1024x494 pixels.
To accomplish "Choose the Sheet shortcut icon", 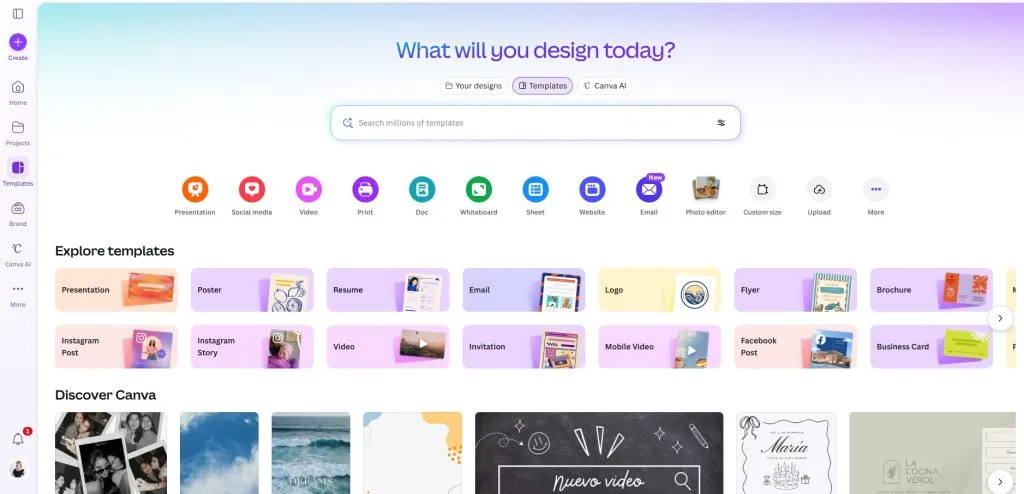I will coord(536,189).
